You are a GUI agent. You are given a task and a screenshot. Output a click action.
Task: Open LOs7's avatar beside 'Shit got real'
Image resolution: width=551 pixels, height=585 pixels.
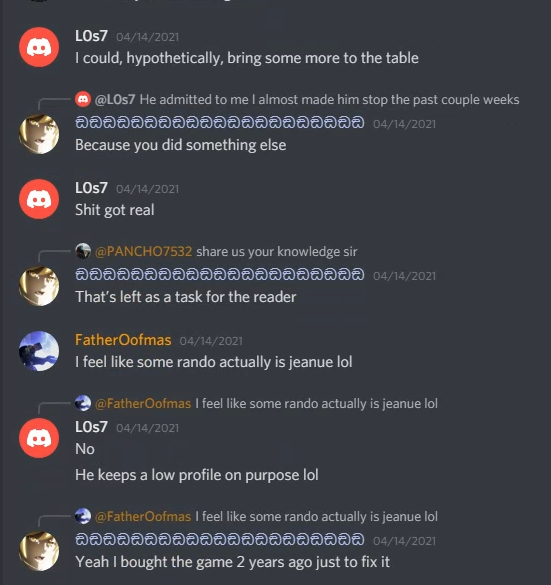39,199
